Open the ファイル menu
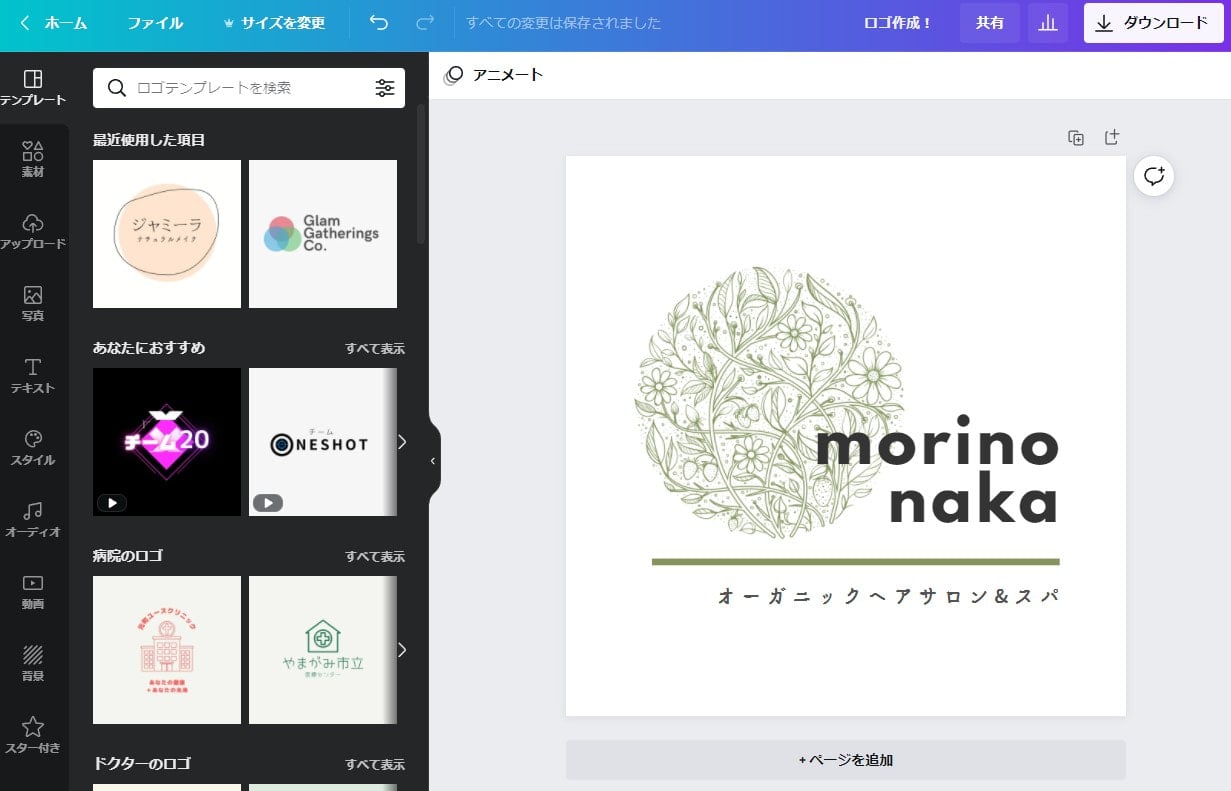 pyautogui.click(x=155, y=22)
